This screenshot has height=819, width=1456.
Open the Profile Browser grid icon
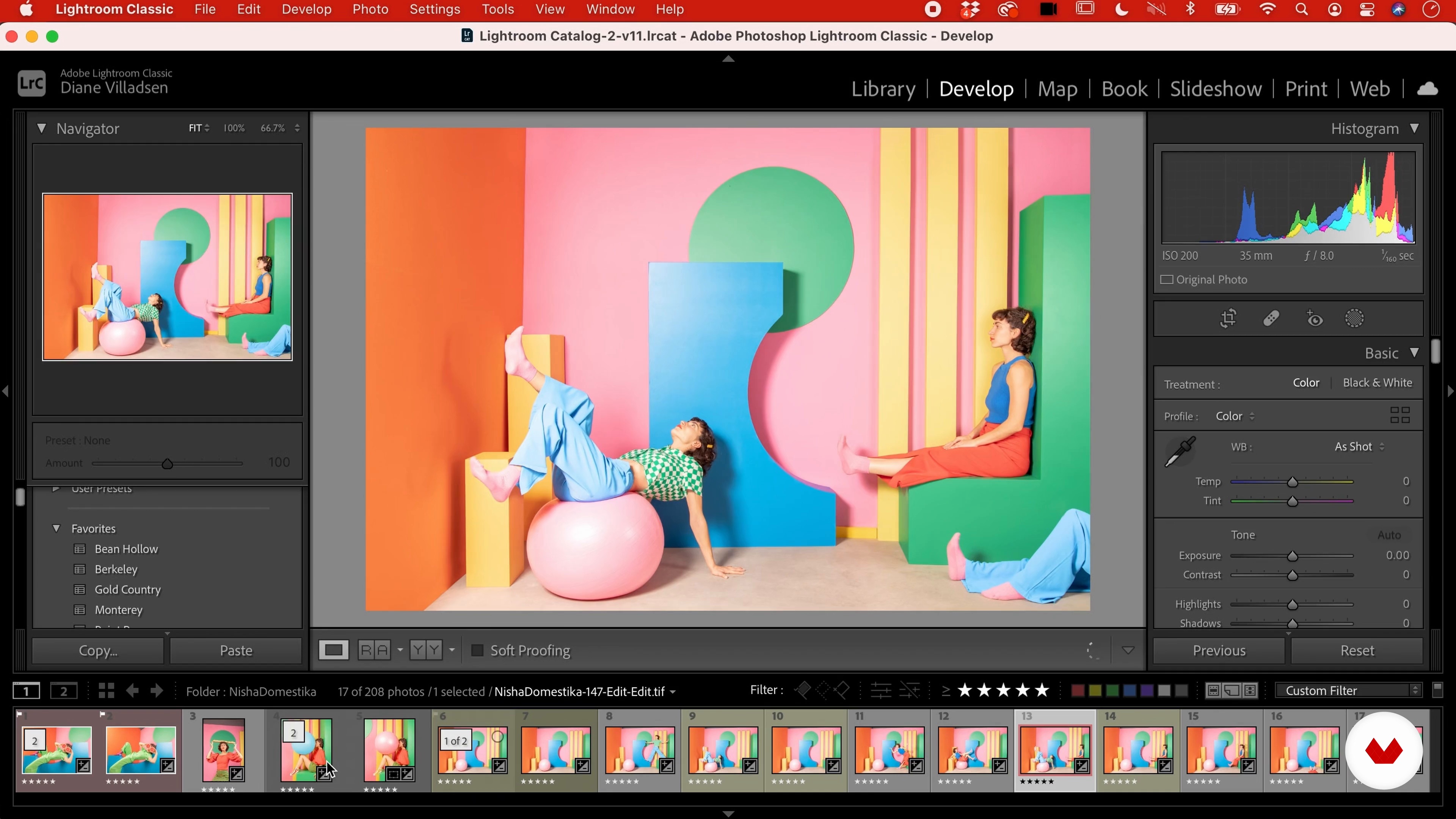(x=1400, y=416)
